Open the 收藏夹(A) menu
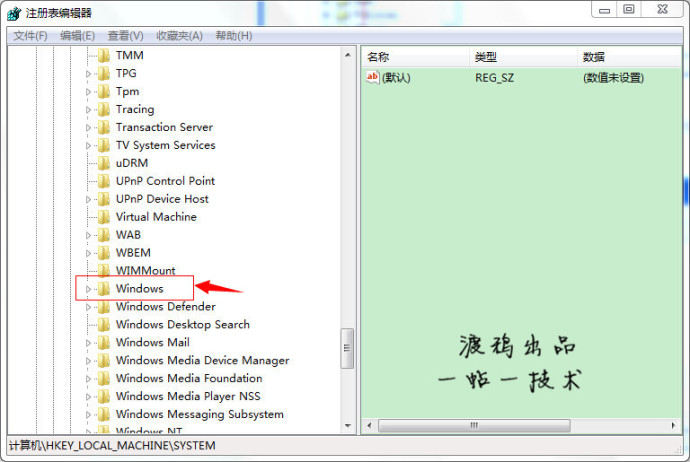690x462 pixels. point(181,36)
